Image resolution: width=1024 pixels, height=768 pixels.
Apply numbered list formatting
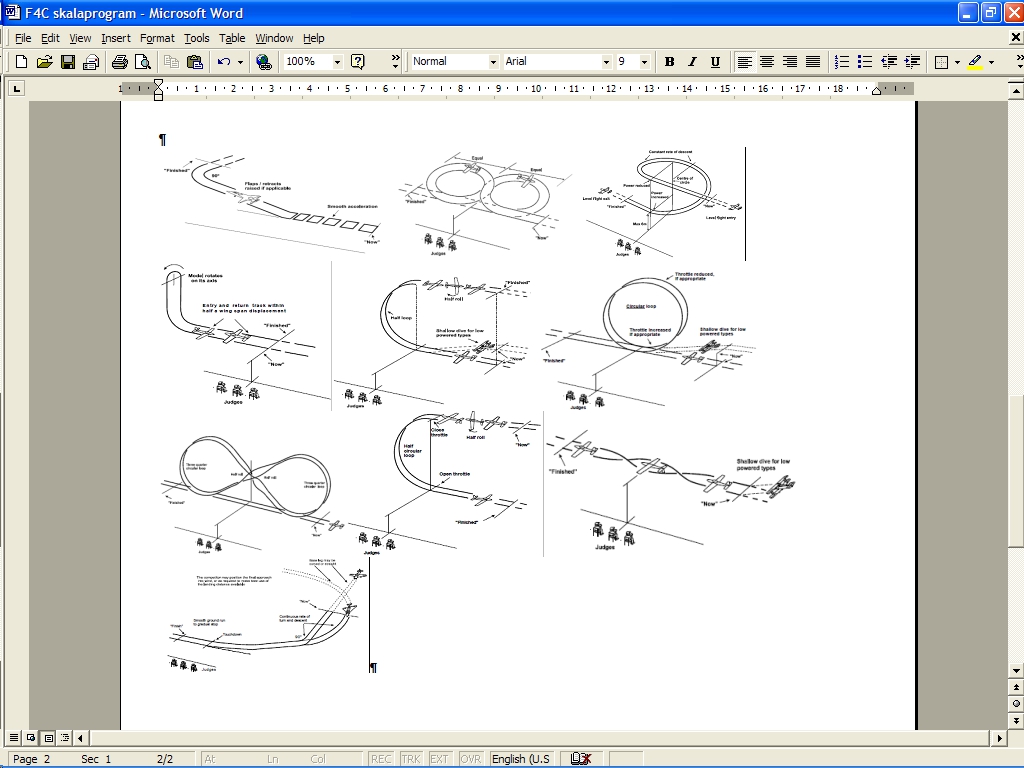point(843,62)
